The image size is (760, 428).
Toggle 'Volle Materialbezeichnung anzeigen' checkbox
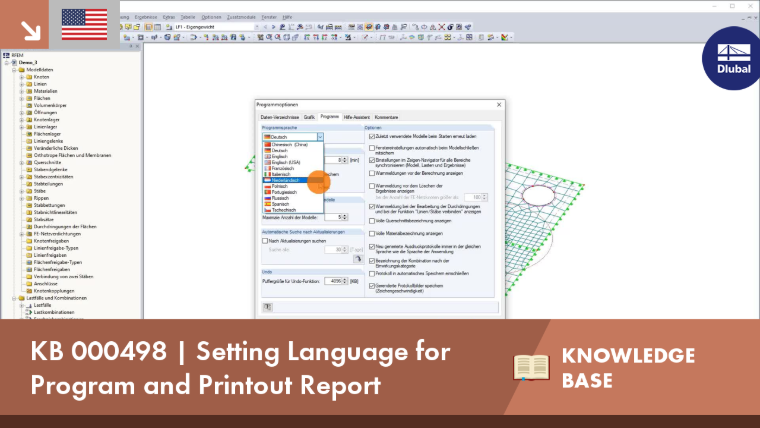(x=372, y=234)
